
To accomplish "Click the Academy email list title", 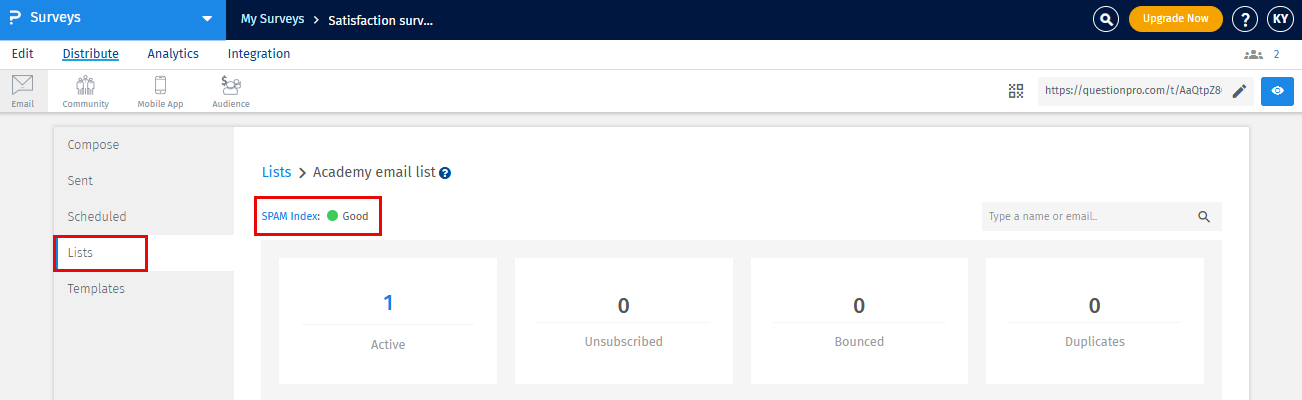I will (374, 172).
